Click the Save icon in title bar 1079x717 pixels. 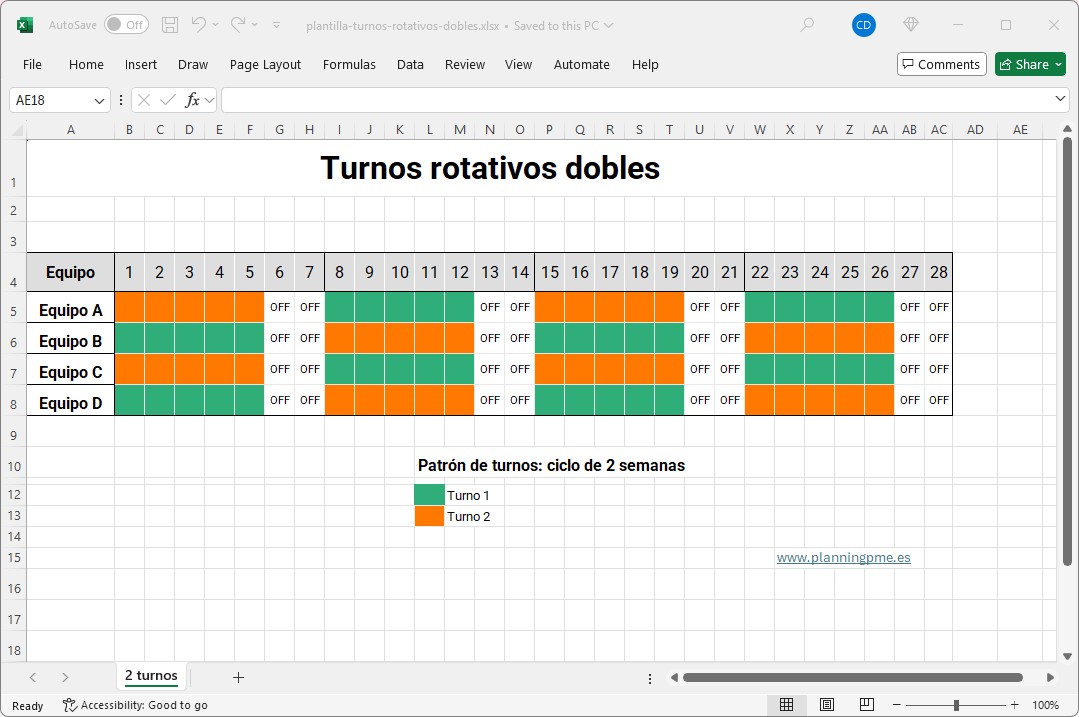(170, 25)
